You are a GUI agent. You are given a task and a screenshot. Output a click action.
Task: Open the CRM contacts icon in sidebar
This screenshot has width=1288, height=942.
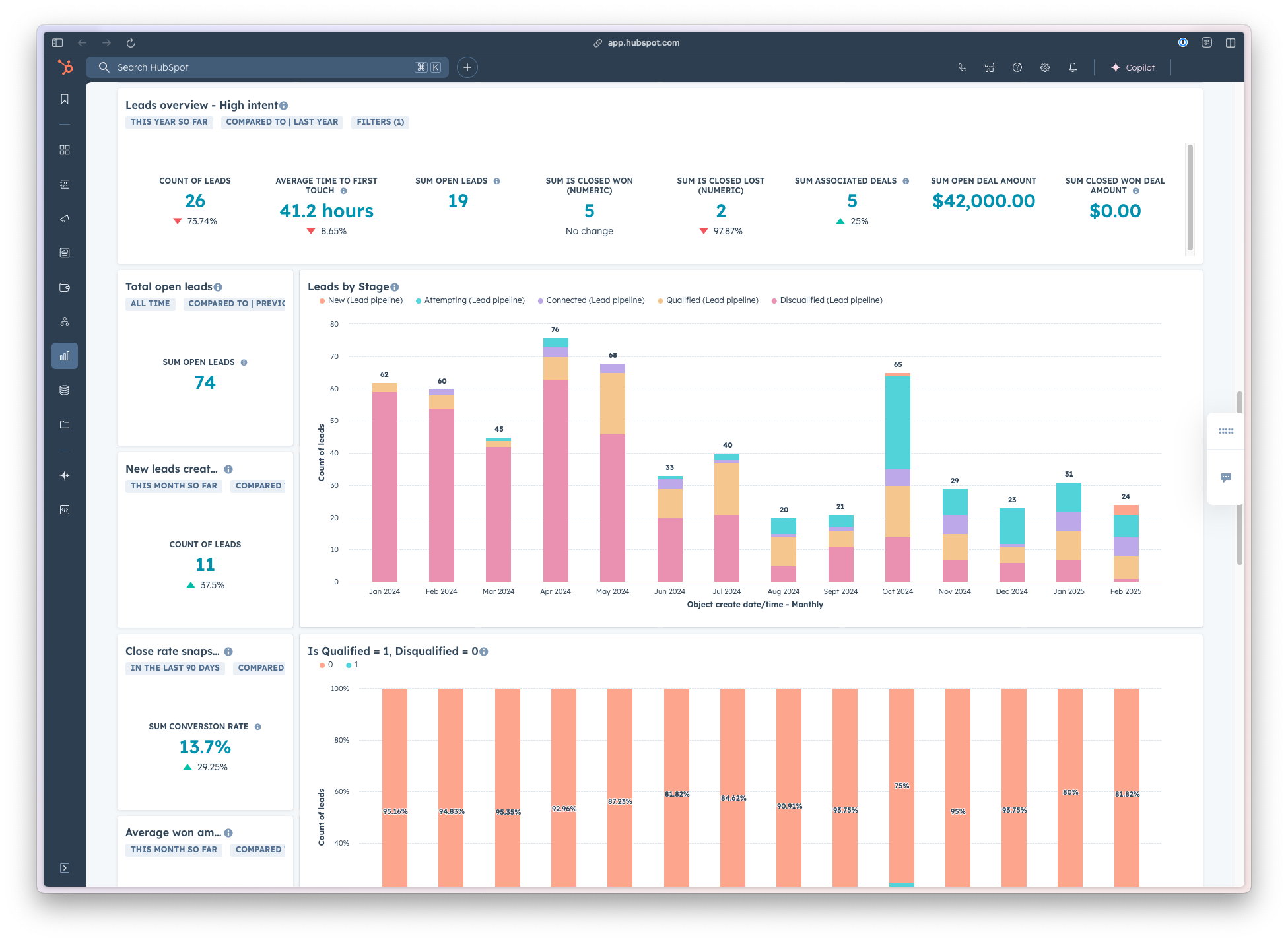[65, 184]
